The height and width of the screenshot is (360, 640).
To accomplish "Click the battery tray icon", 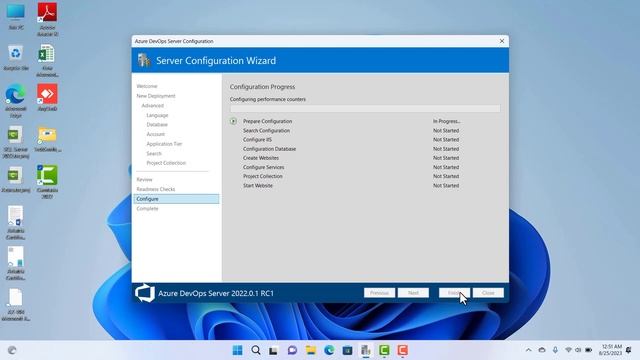I will pyautogui.click(x=589, y=350).
